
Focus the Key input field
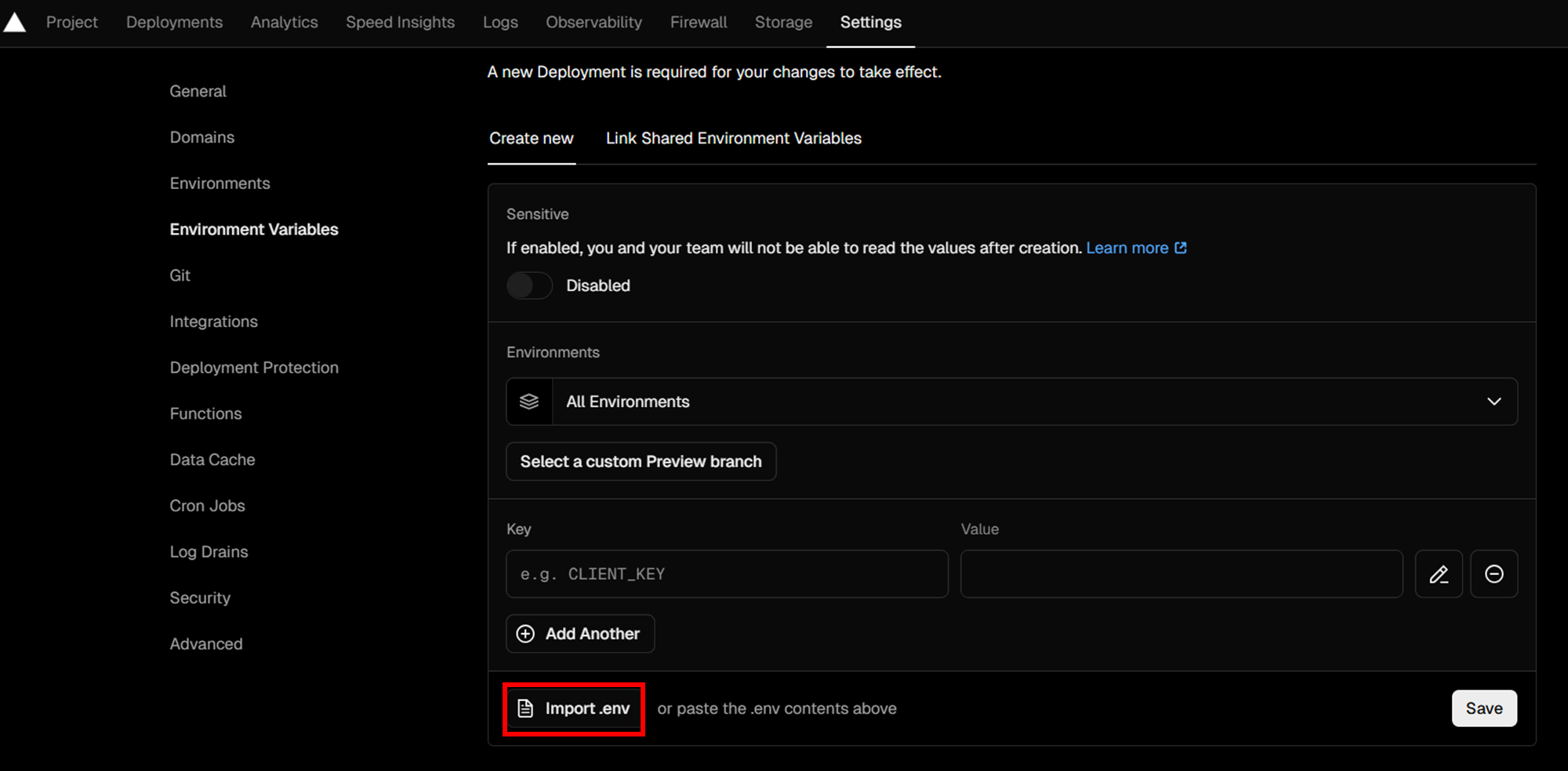728,574
